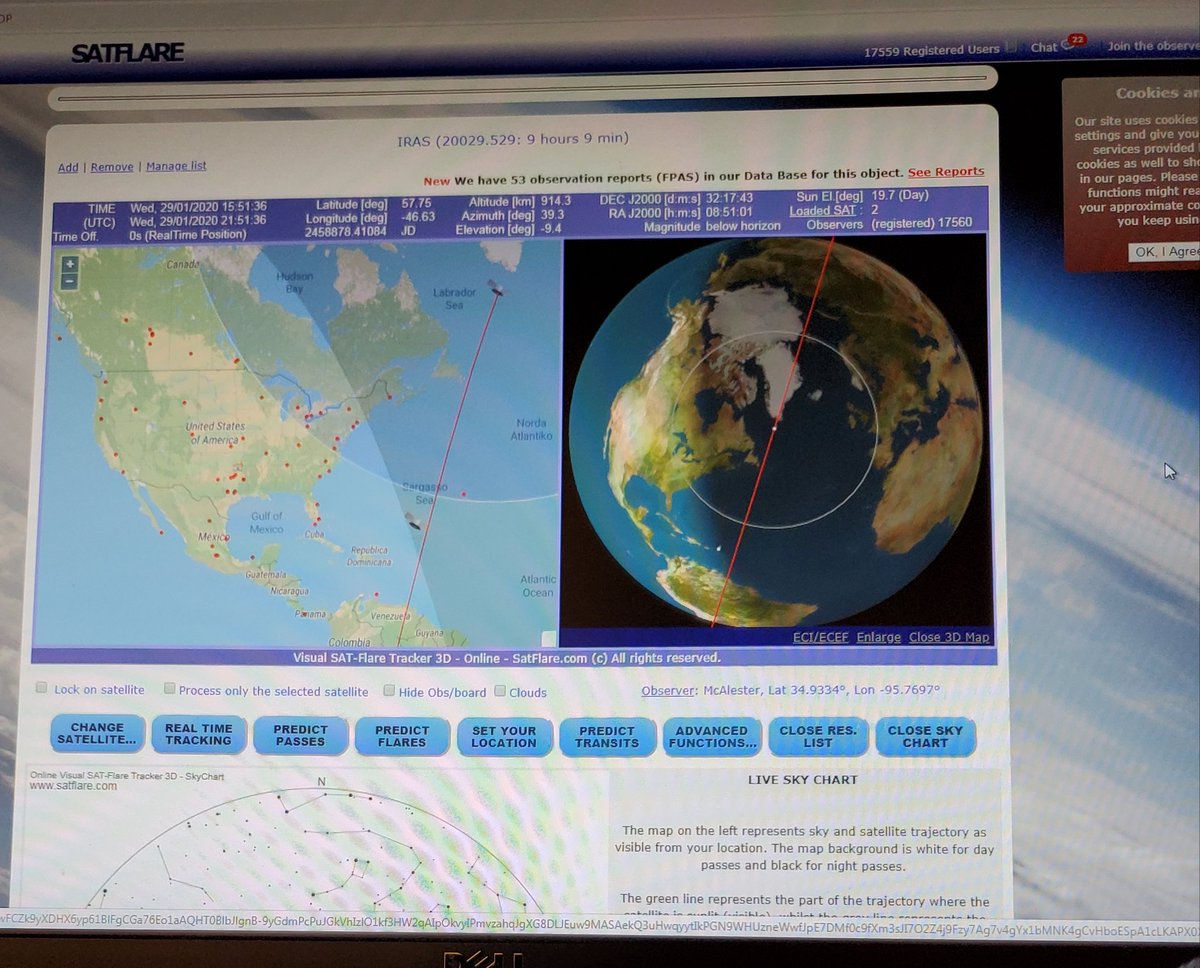Click Join the observers link in header
Image resolution: width=1200 pixels, height=968 pixels.
click(x=1153, y=46)
